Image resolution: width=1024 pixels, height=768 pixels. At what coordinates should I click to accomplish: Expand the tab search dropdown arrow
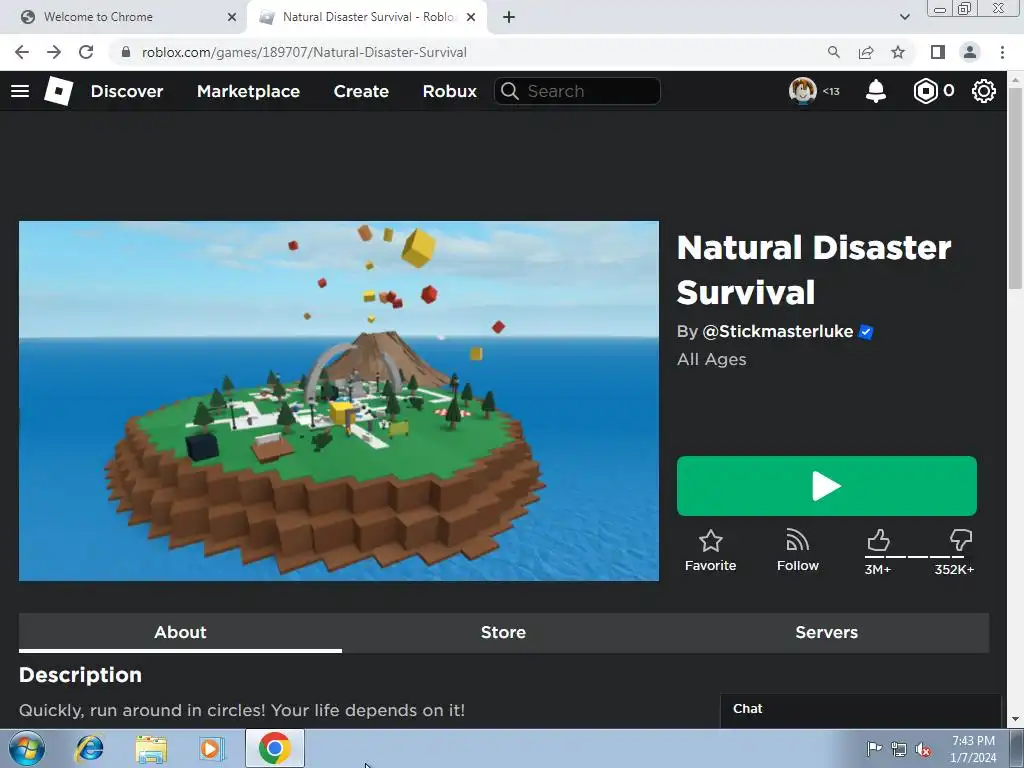[x=904, y=17]
